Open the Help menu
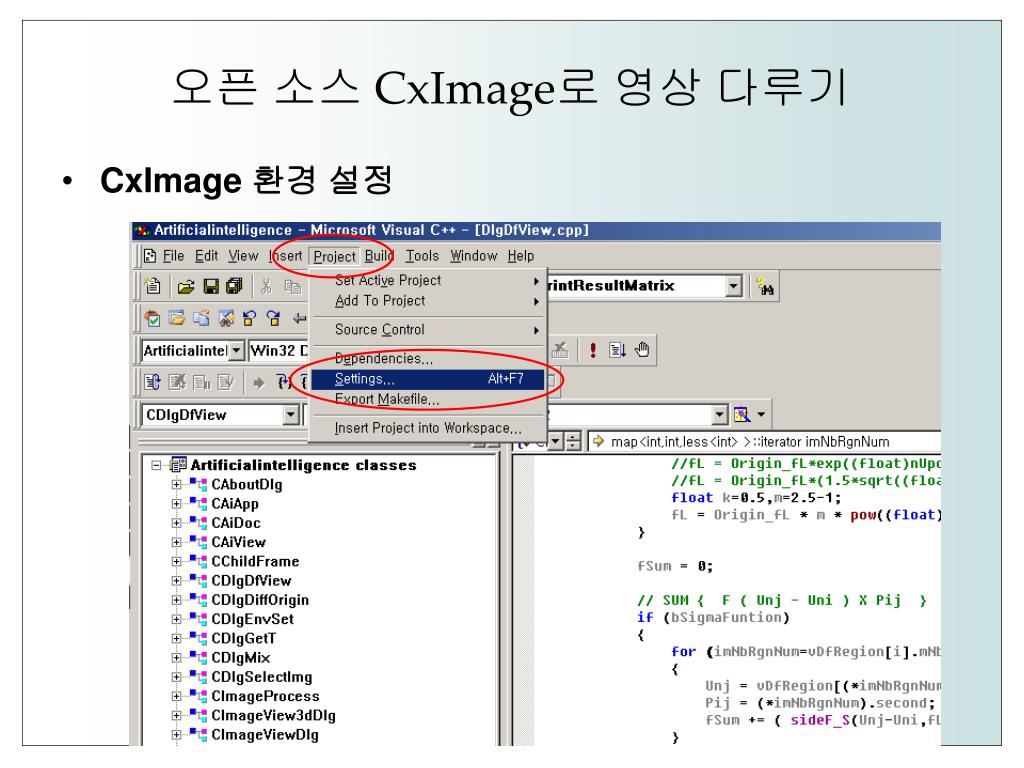The image size is (1024, 768). (520, 256)
